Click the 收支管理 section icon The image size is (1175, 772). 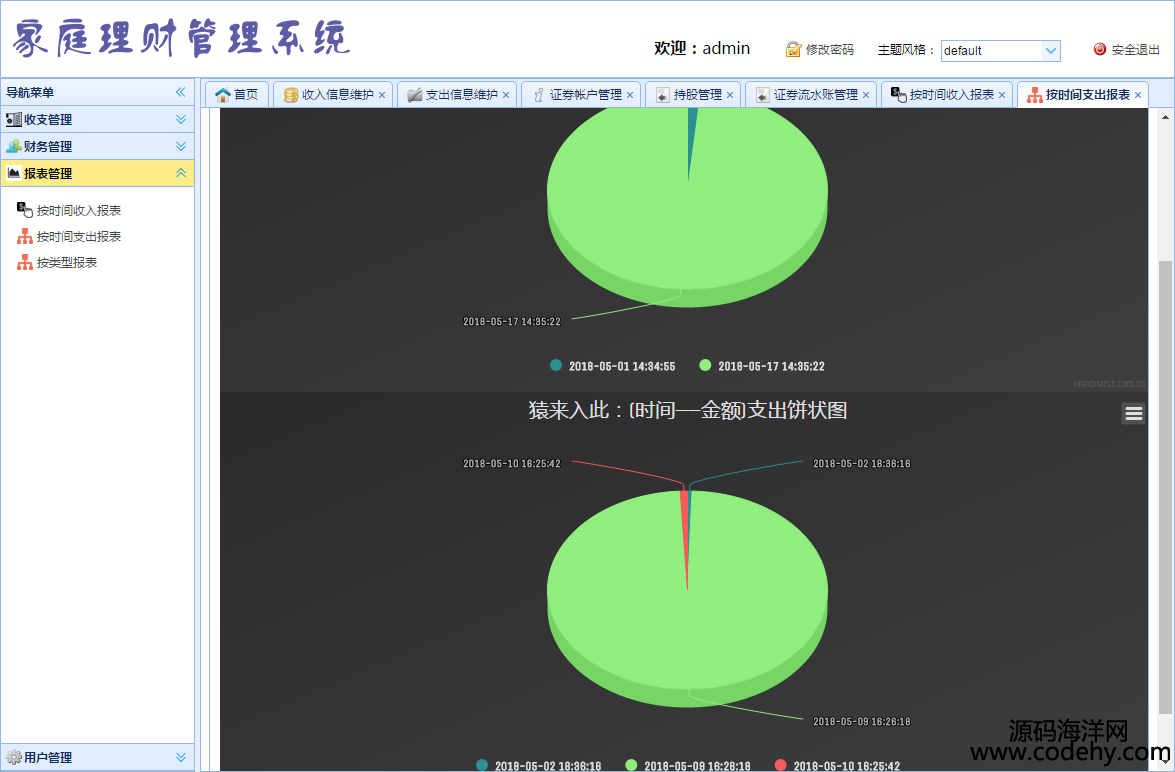pos(13,119)
